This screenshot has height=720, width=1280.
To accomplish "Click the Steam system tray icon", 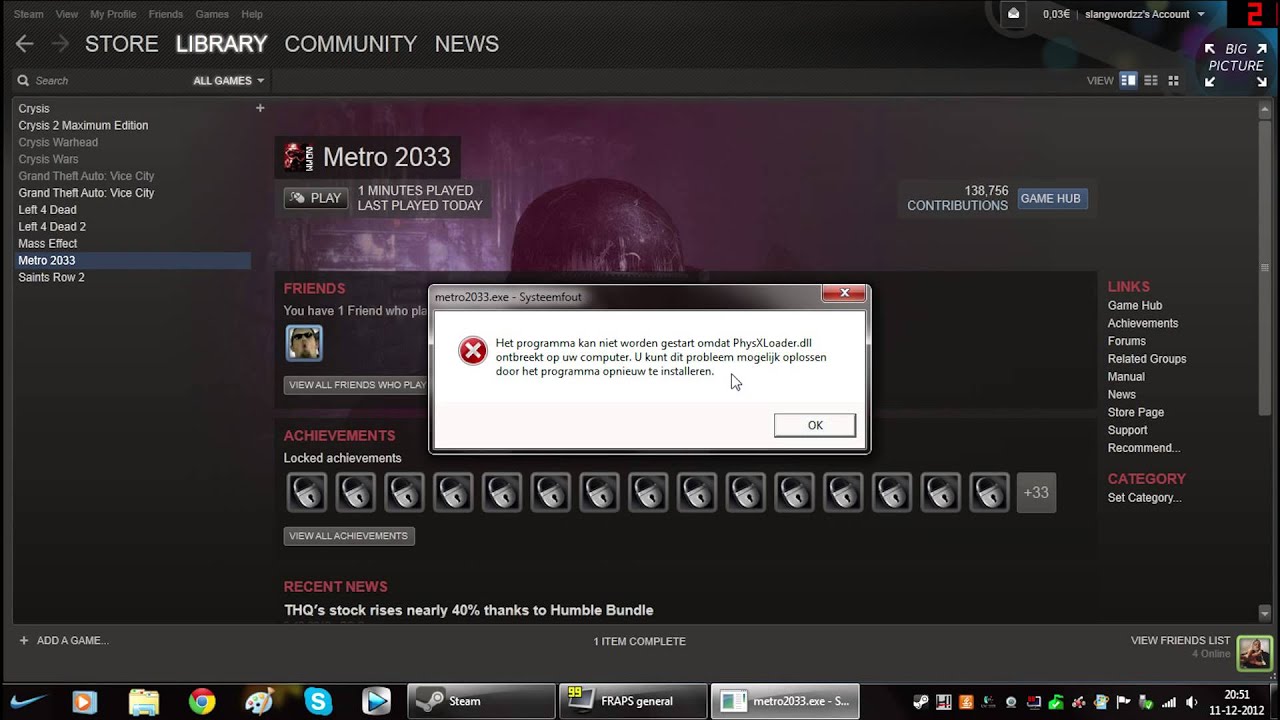I will coord(922,702).
